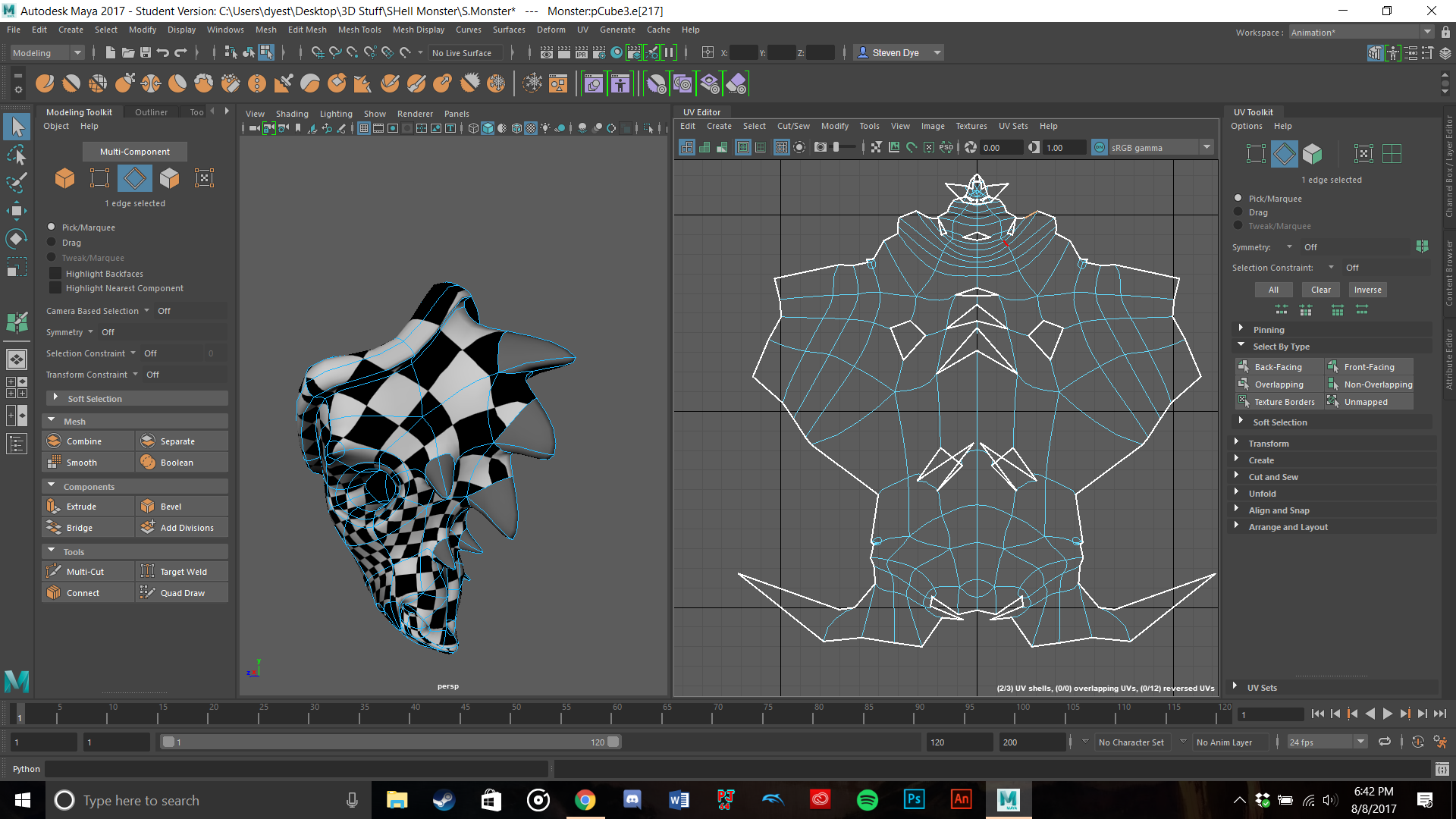
Task: Open the Lighting menu in viewport
Action: point(336,114)
